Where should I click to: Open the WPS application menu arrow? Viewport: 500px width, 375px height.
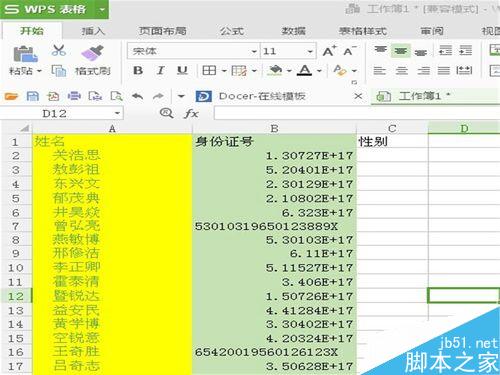[x=102, y=9]
